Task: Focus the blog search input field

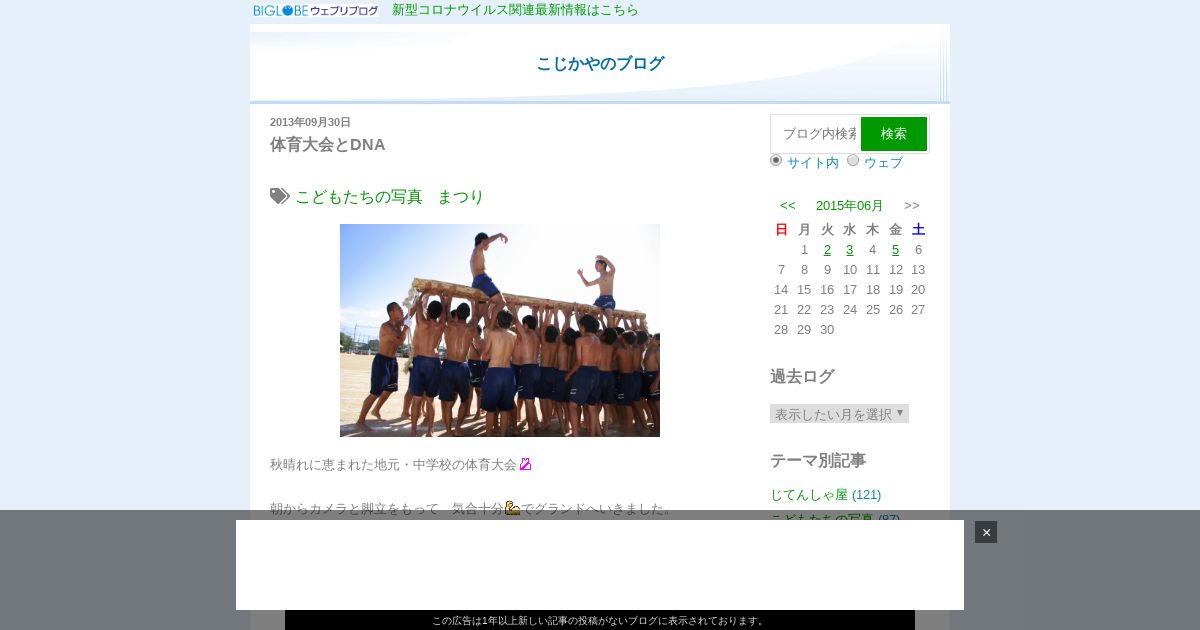Action: pyautogui.click(x=815, y=134)
